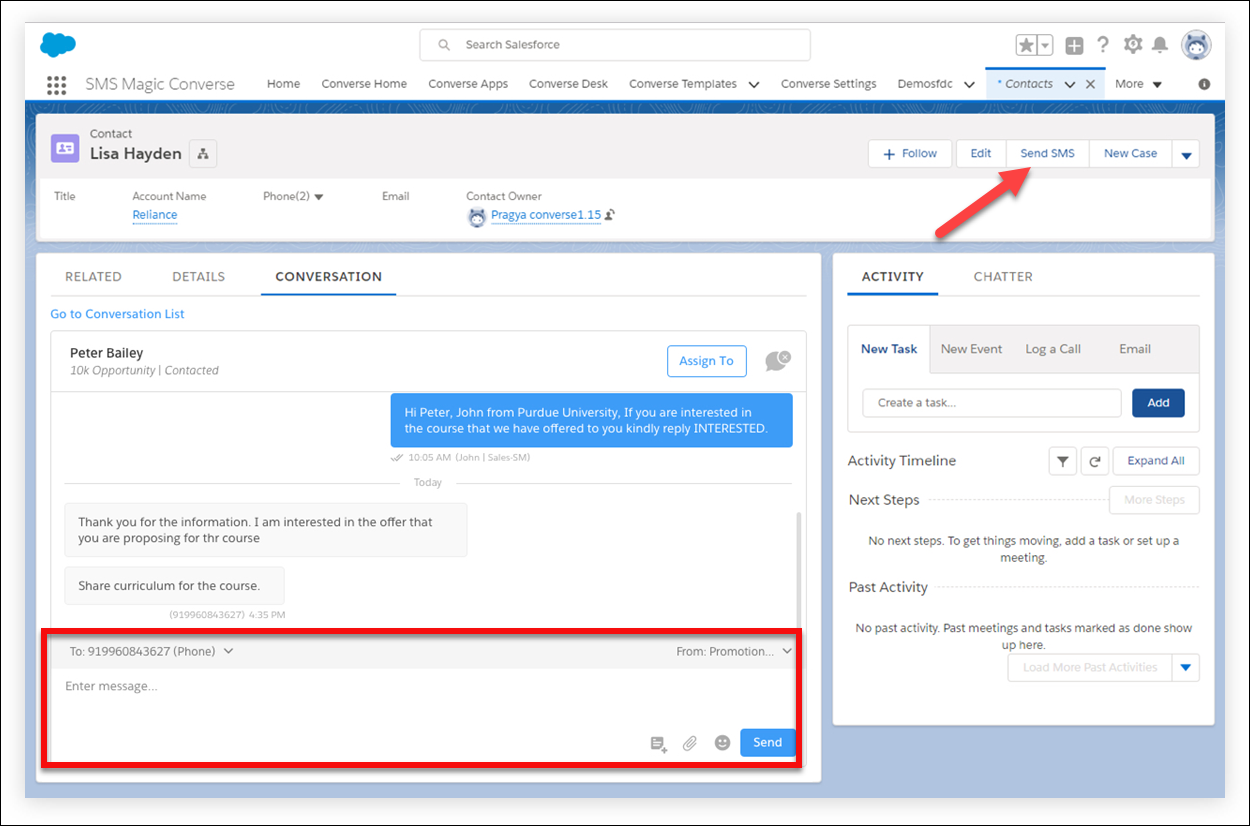Filter the activity timeline
The image size is (1250, 826).
(x=1062, y=461)
